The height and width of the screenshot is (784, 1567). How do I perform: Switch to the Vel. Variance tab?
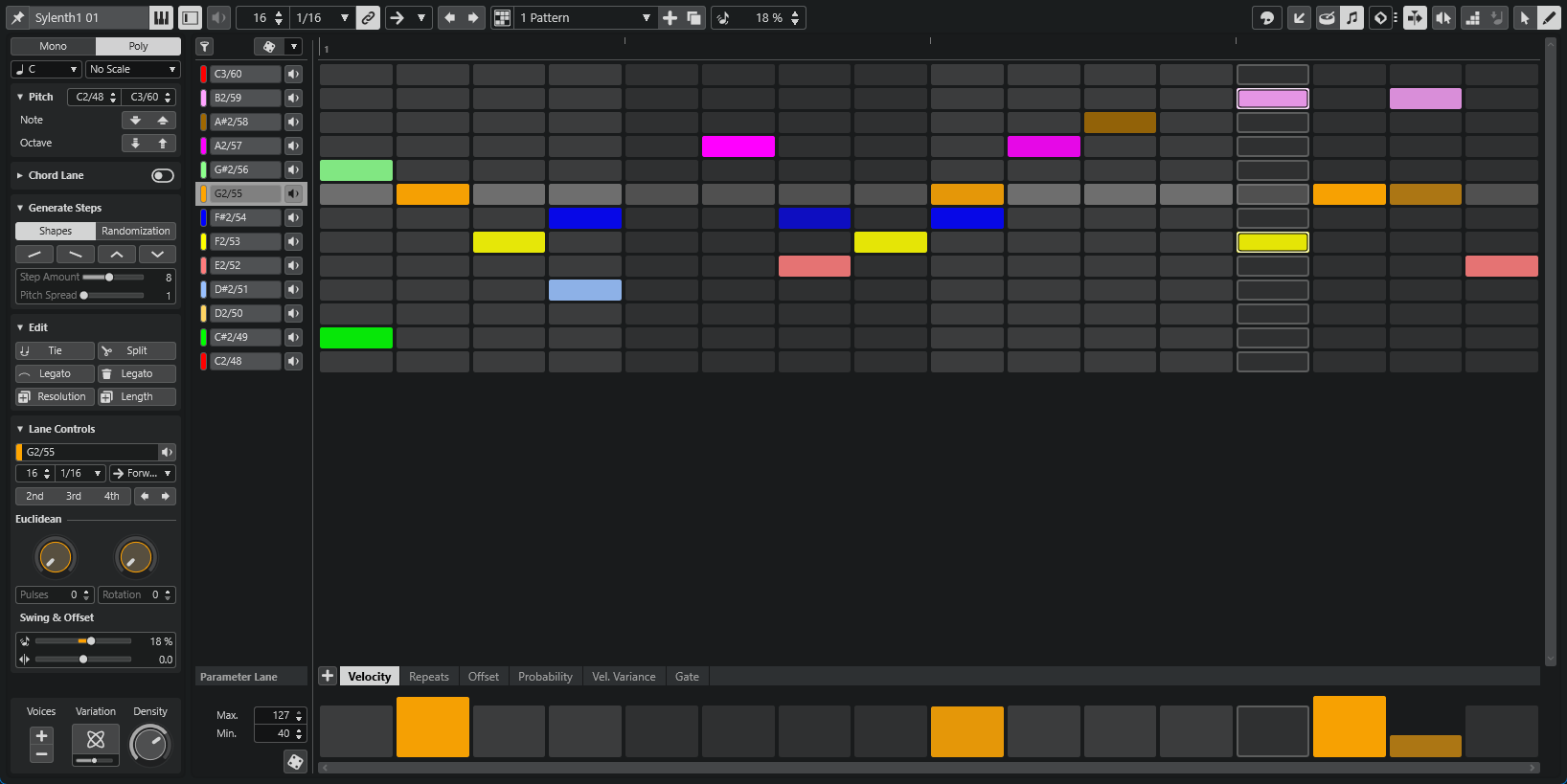tap(624, 676)
